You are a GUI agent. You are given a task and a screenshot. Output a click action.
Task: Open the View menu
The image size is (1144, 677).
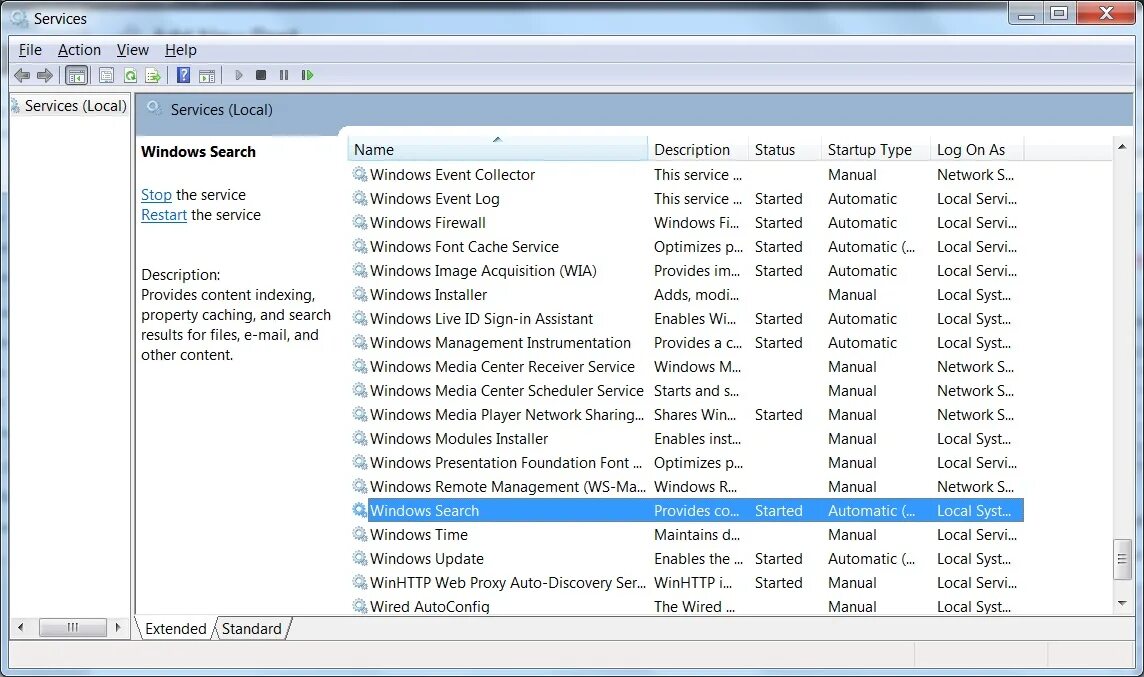point(133,50)
